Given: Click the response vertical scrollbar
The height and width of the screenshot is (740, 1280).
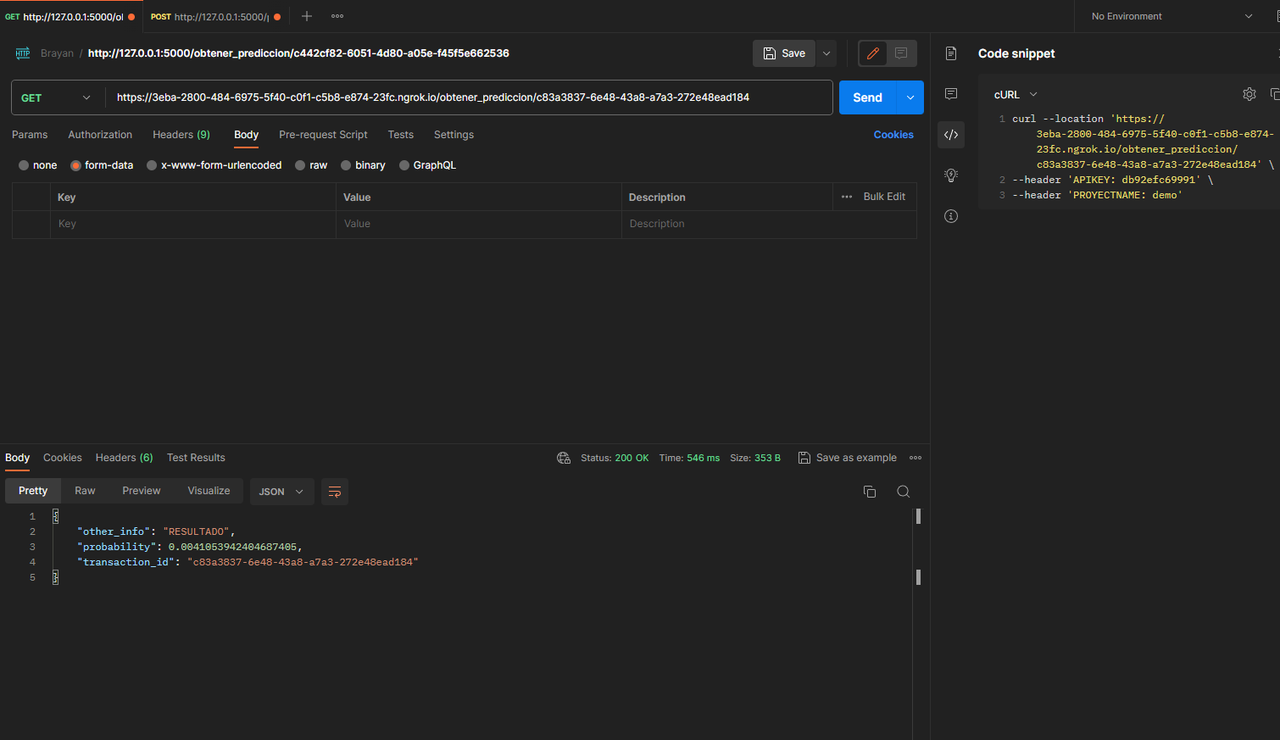Looking at the screenshot, I should (x=918, y=546).
